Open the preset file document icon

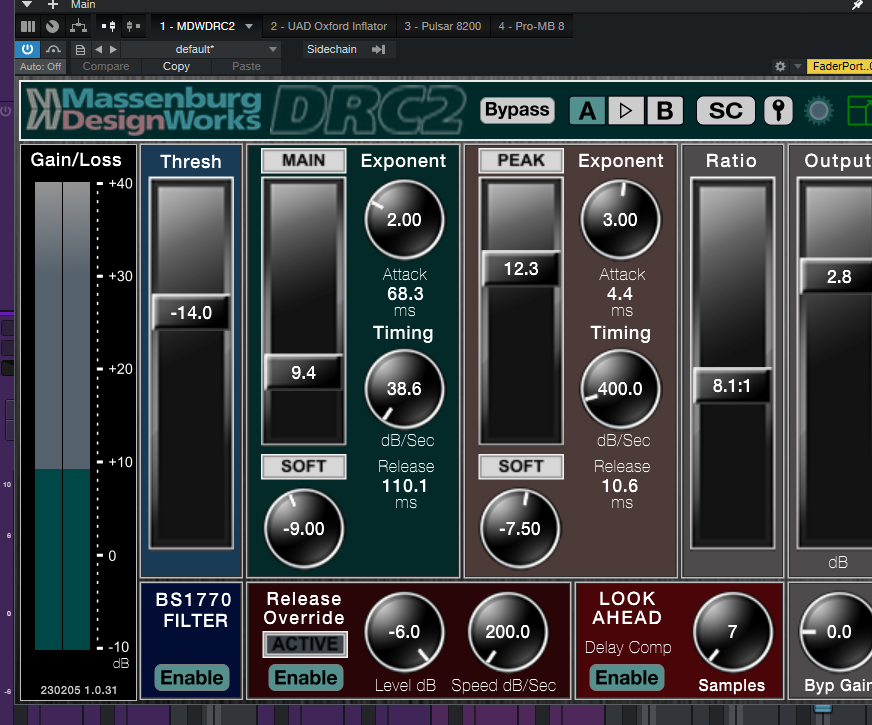tap(80, 49)
